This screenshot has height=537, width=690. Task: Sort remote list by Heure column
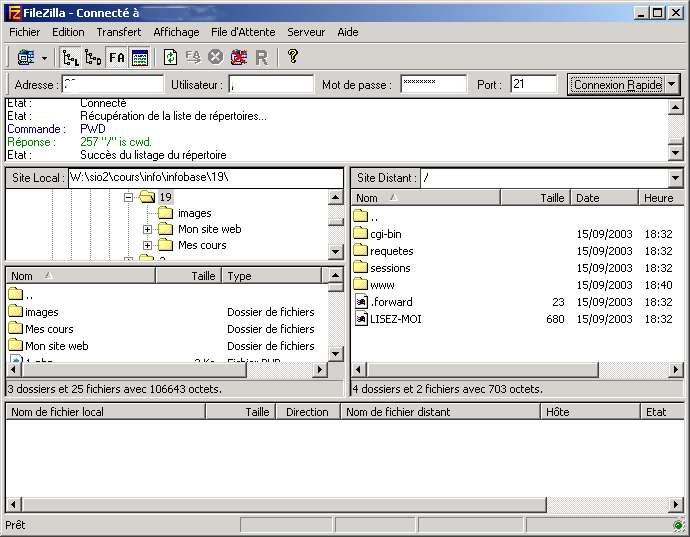point(661,198)
